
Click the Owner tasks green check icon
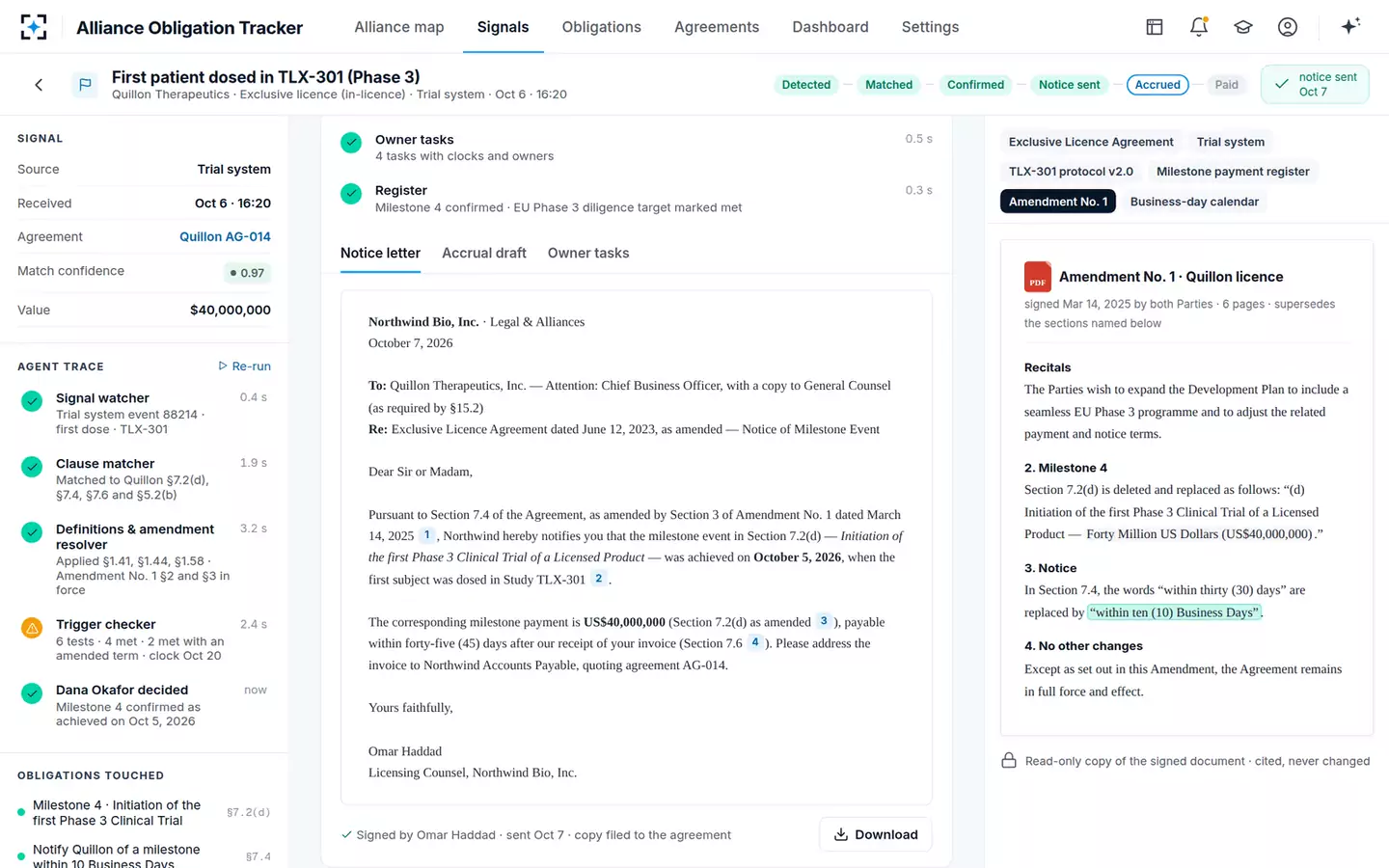point(351,143)
